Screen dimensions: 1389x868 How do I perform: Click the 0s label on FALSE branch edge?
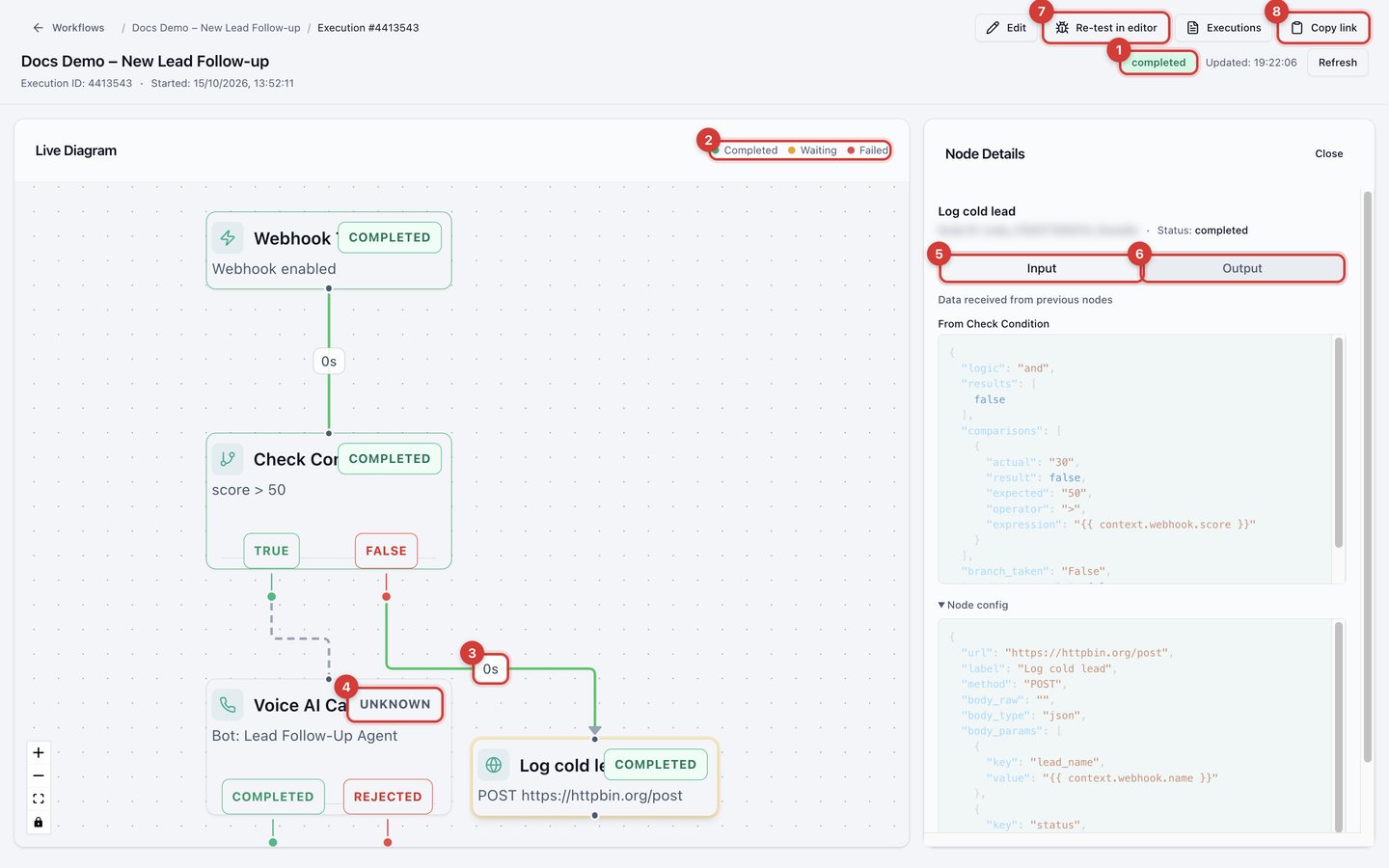(491, 669)
